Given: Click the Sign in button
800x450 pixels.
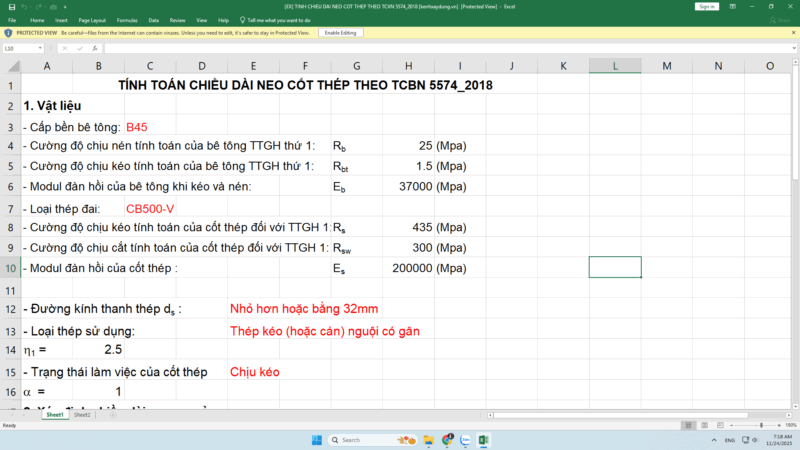Looking at the screenshot, I should coord(706,6).
